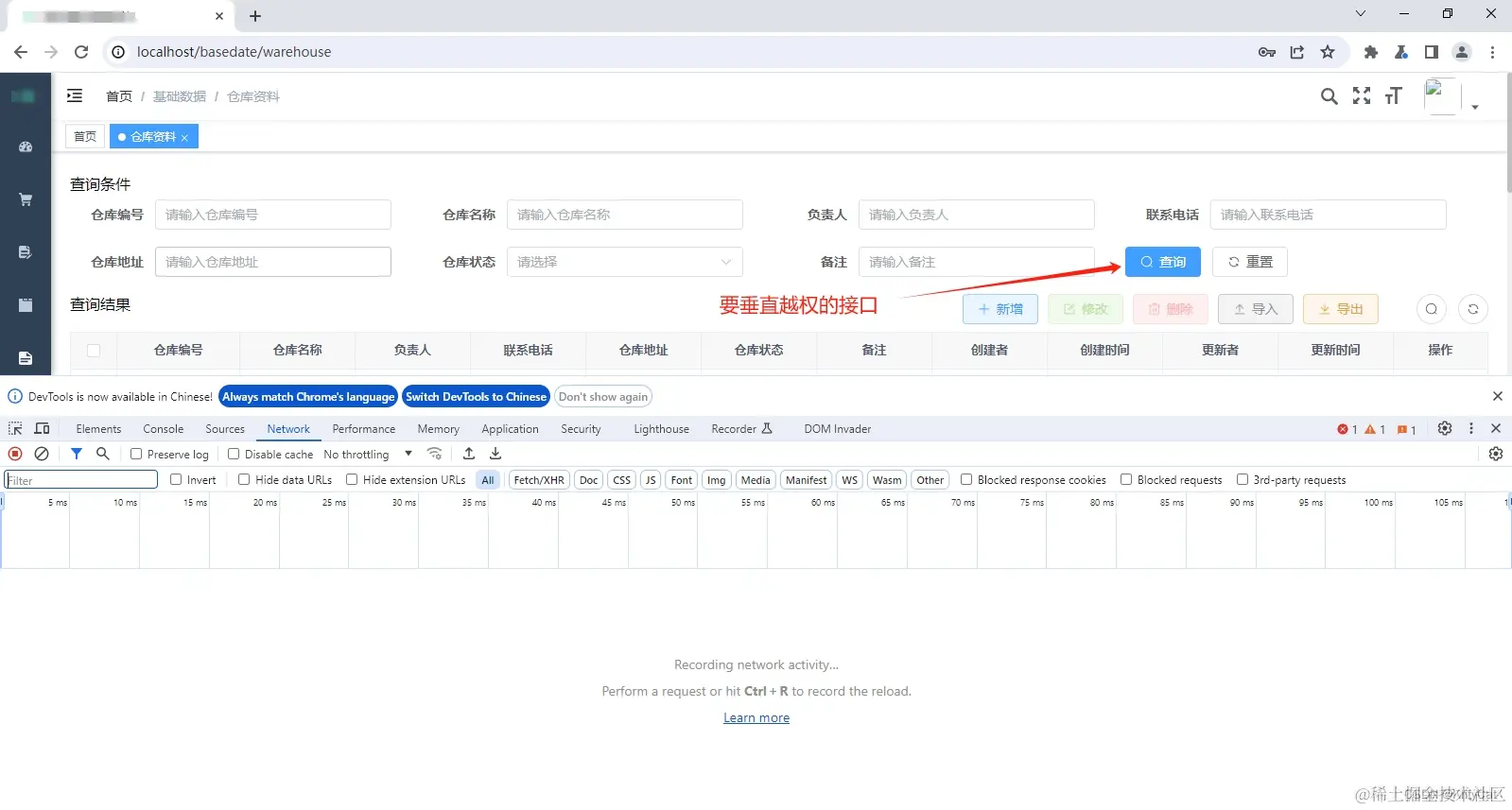Open the No throttling dropdown
Image resolution: width=1512 pixels, height=810 pixels.
click(x=368, y=454)
